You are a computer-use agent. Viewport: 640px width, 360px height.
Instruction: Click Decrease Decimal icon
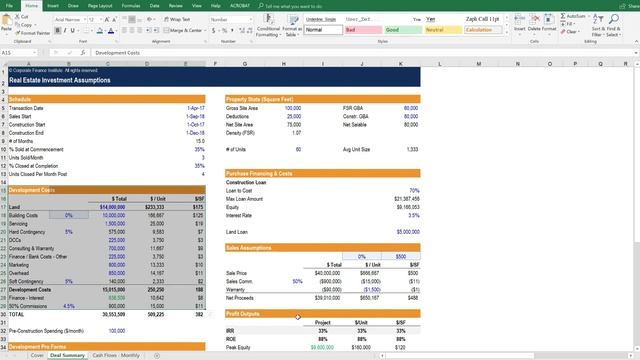(249, 31)
